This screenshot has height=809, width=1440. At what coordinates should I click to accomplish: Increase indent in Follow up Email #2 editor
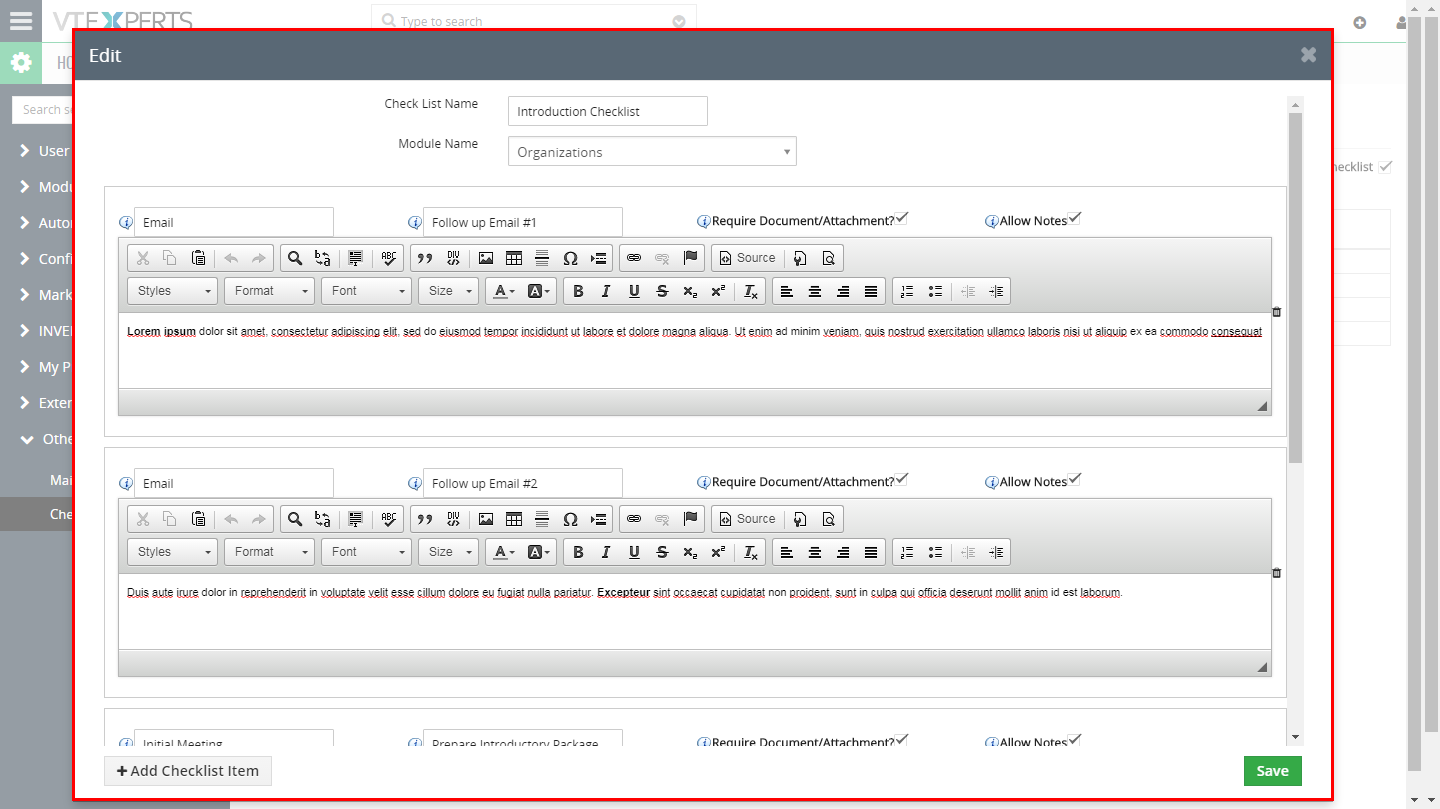(x=996, y=552)
